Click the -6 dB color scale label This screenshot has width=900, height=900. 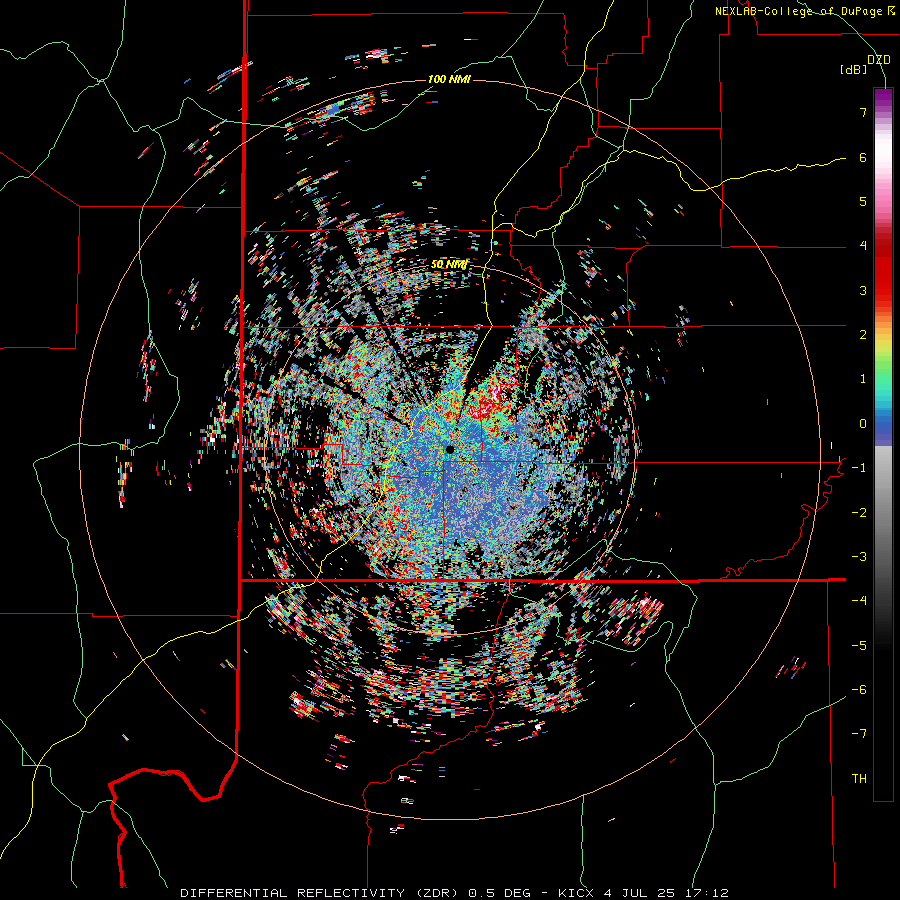click(859, 690)
